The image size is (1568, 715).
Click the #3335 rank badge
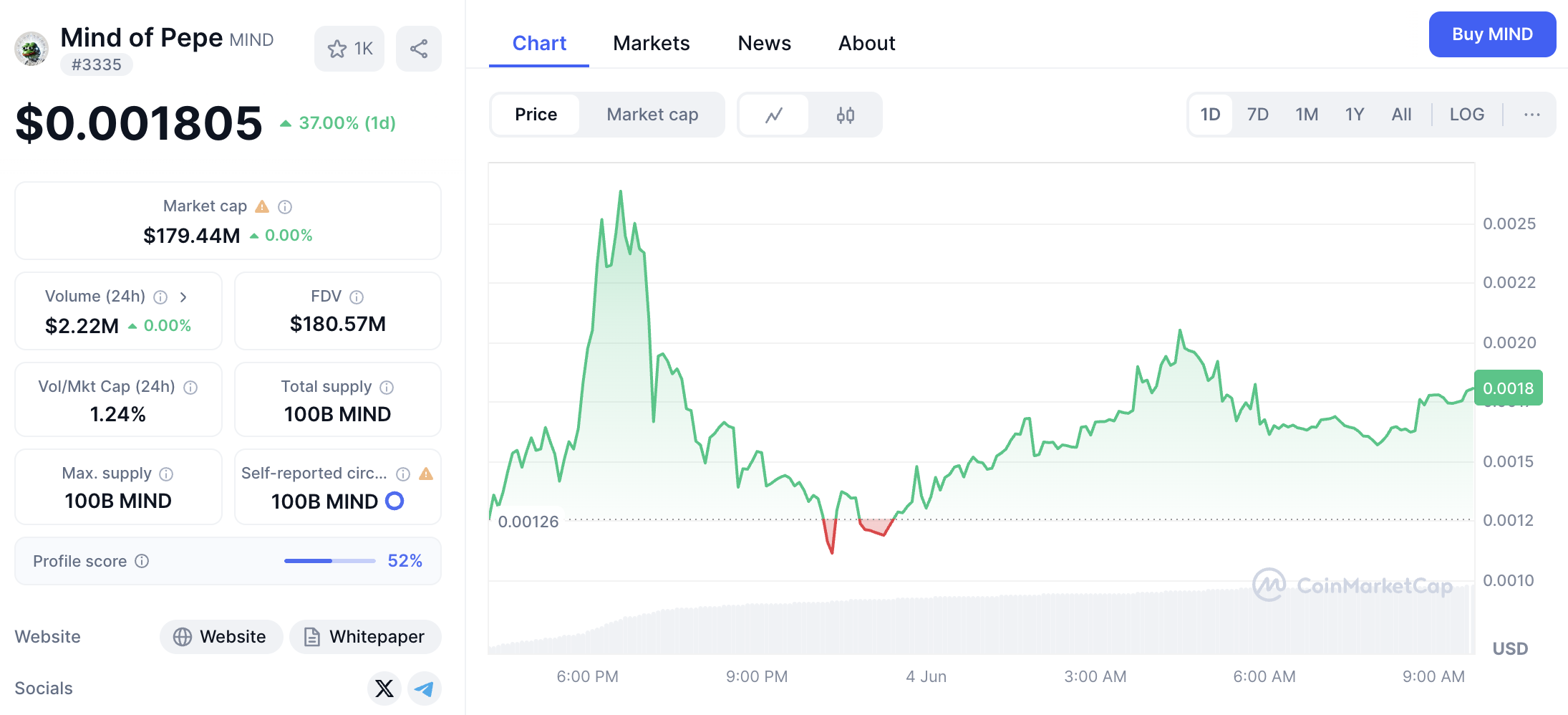(x=97, y=64)
